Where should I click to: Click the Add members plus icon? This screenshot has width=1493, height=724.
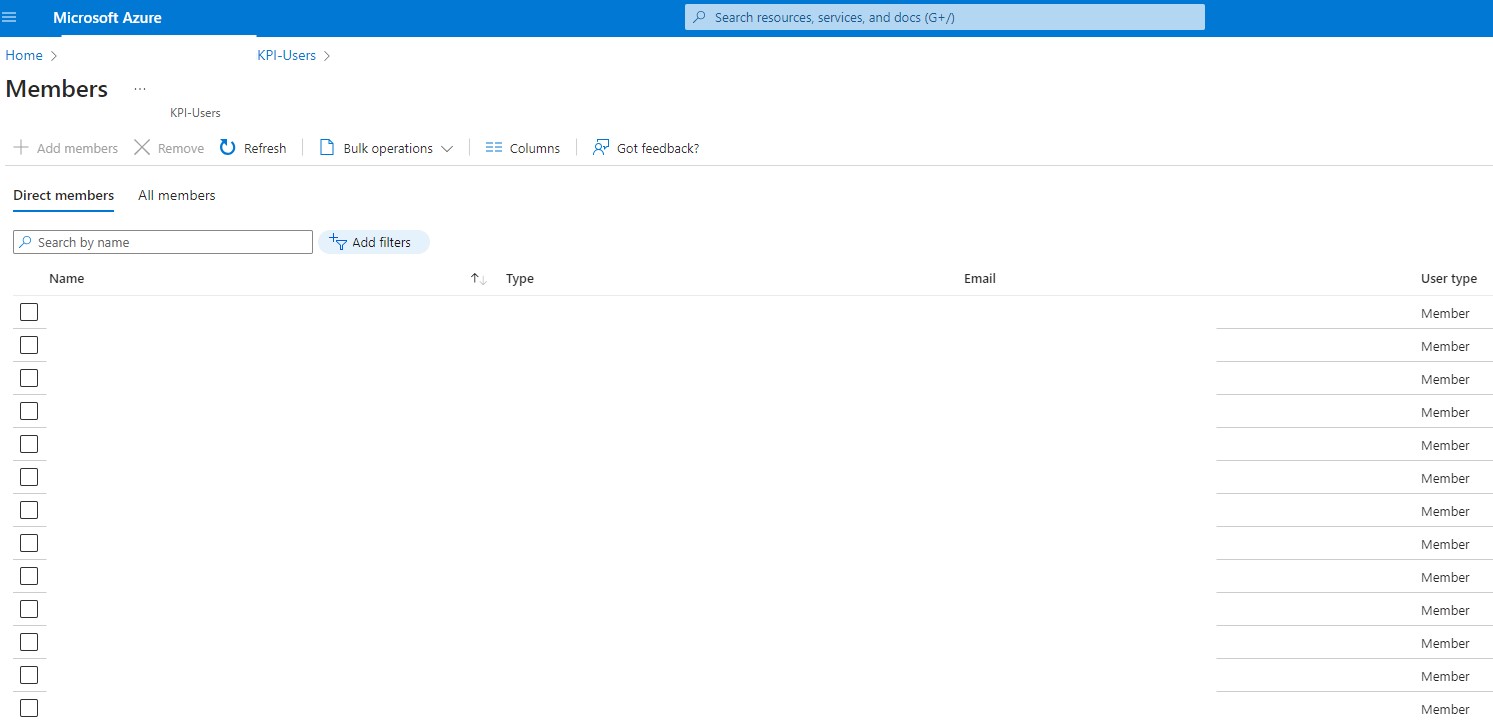(x=20, y=147)
